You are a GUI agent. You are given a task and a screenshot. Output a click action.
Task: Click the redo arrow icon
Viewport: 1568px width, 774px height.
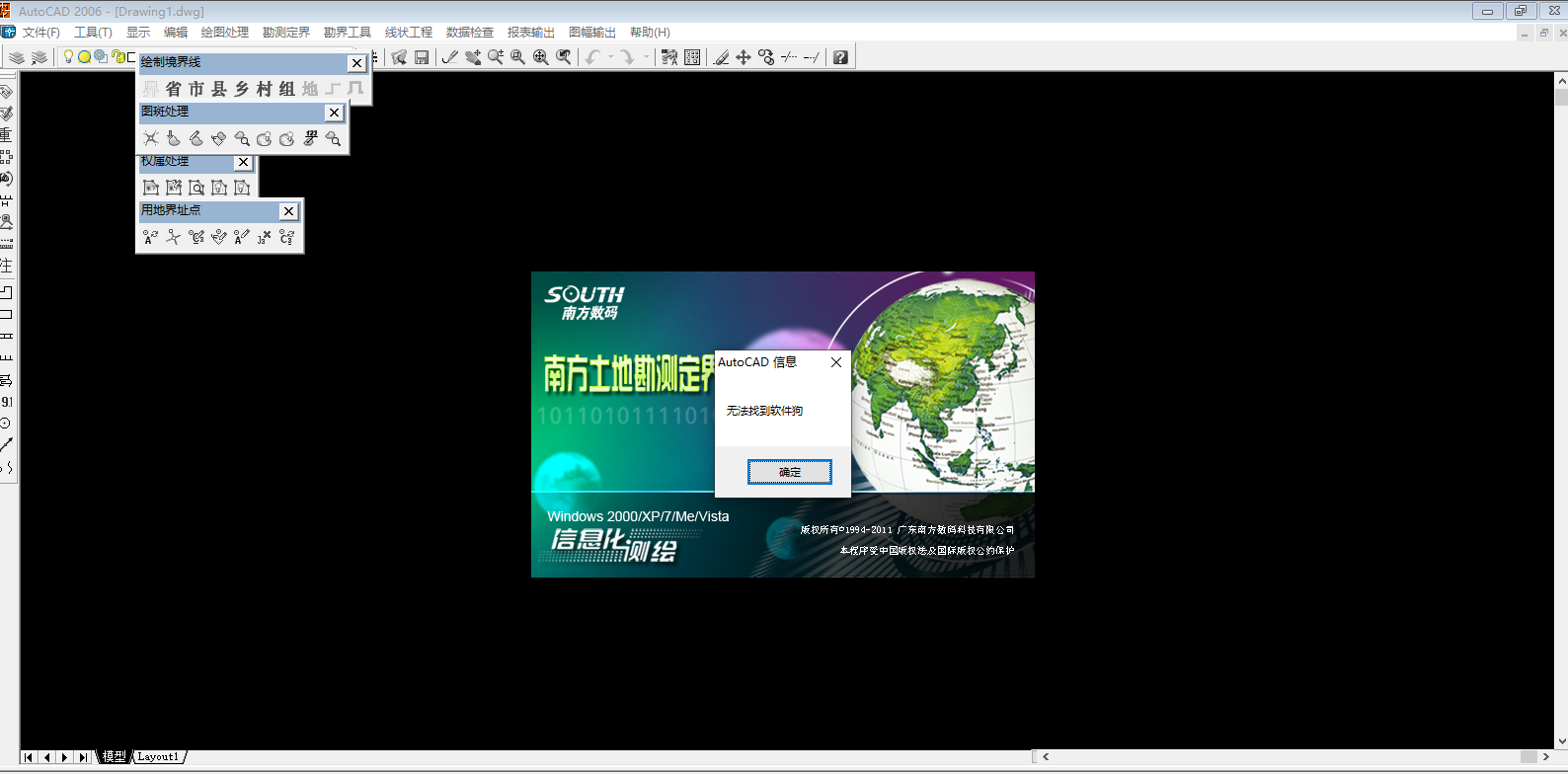627,57
